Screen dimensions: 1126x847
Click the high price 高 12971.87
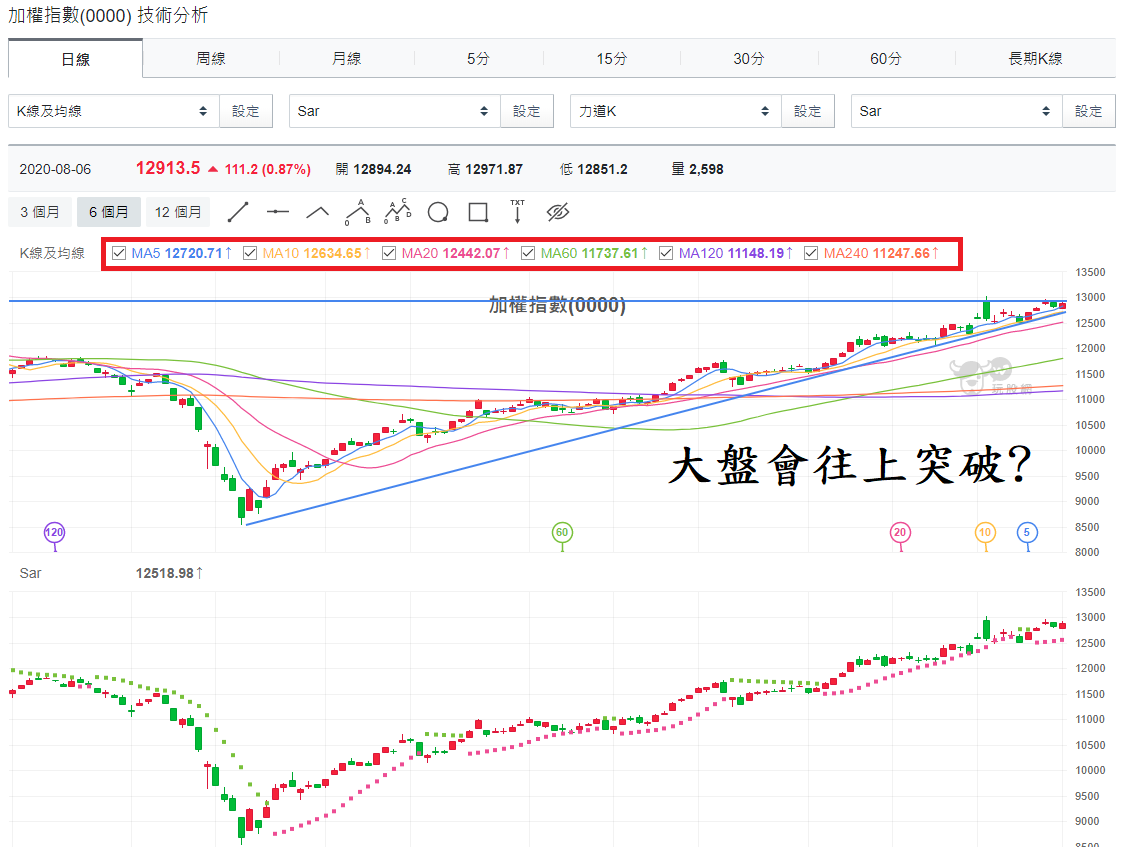pyautogui.click(x=485, y=169)
